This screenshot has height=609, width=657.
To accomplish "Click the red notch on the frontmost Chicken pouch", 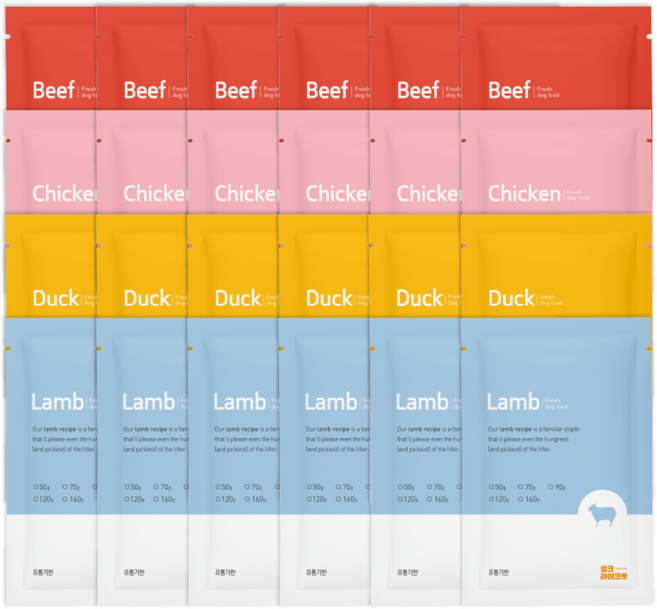I will click(x=463, y=140).
